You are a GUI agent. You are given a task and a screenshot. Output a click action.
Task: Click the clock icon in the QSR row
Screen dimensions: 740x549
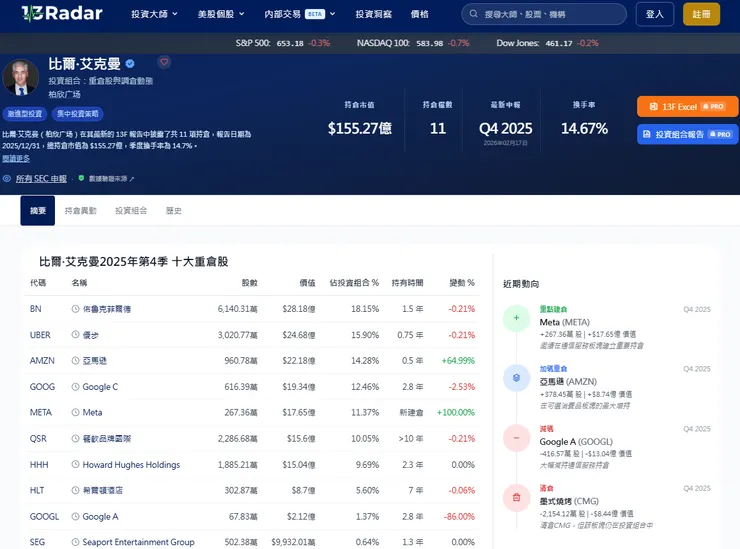pos(75,439)
